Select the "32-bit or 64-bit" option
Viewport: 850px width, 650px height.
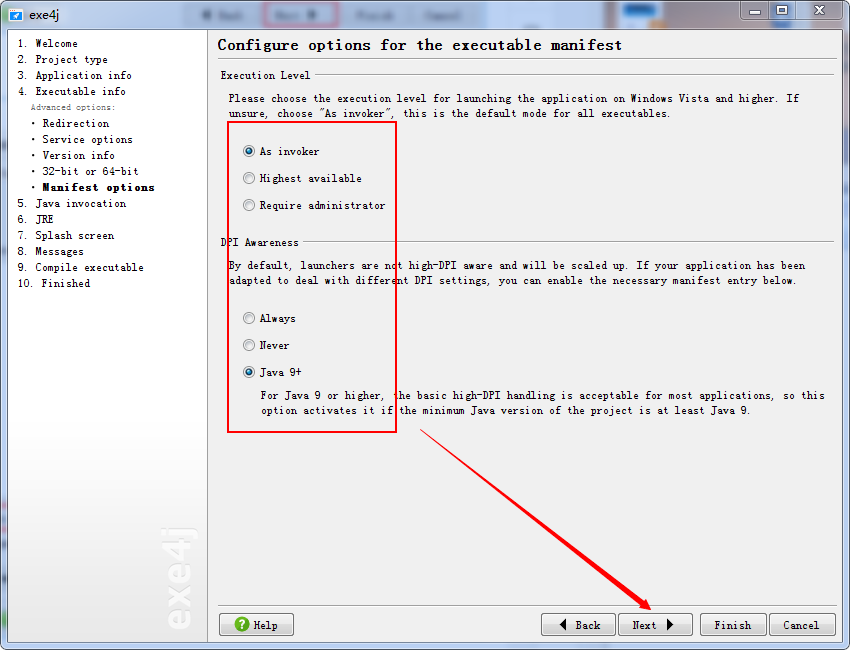75,171
